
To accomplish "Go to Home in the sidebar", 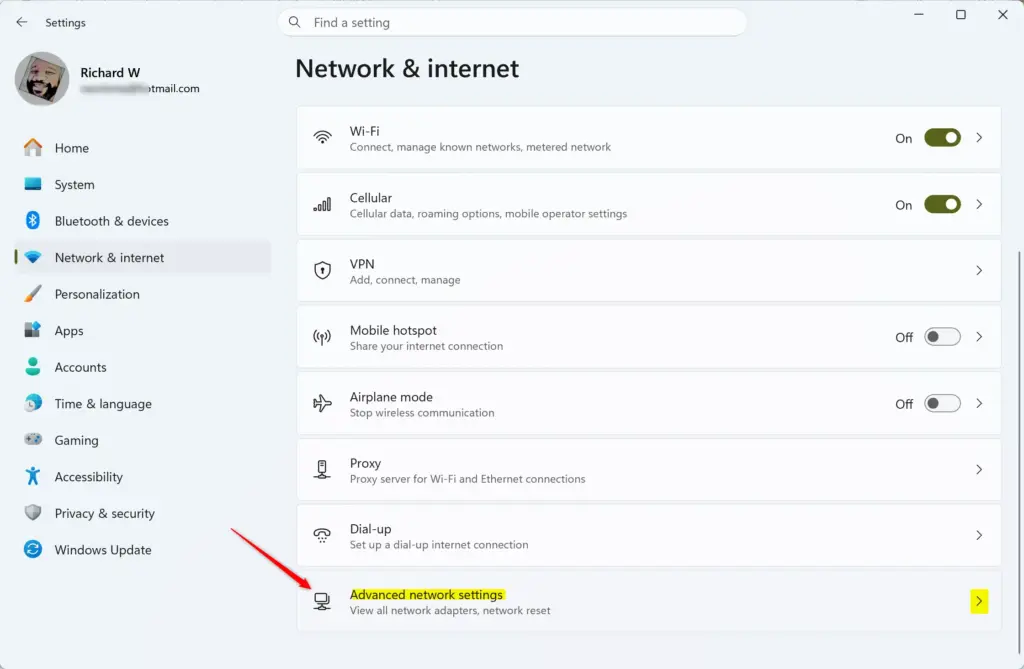I will pyautogui.click(x=142, y=148).
